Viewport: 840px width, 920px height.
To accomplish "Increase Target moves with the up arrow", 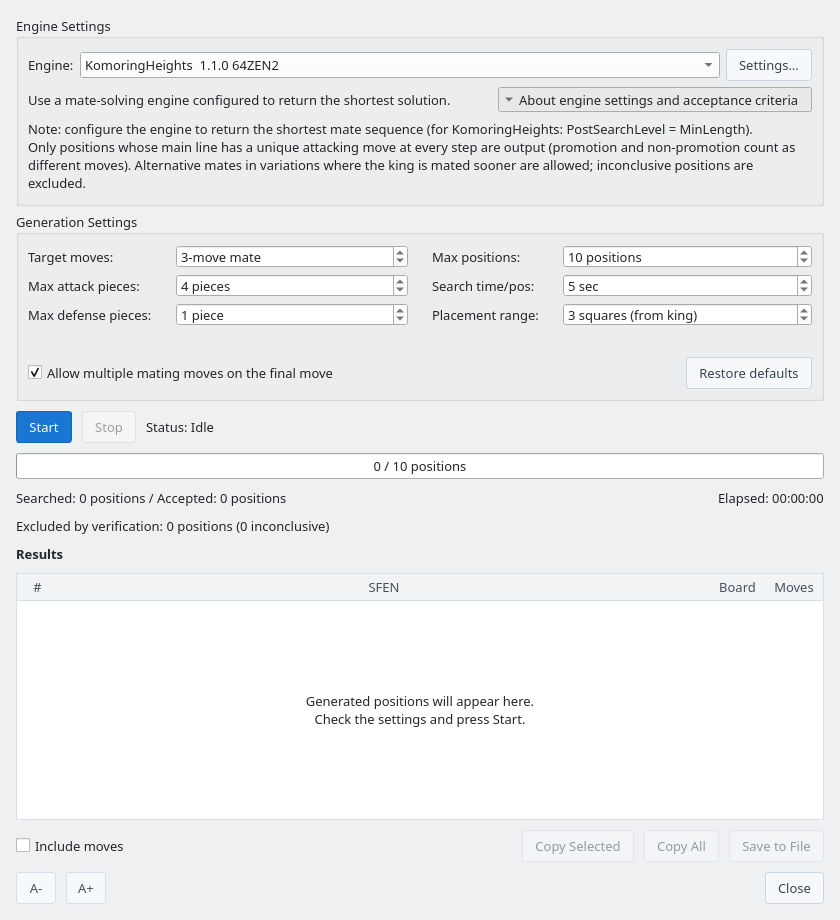I will [x=400, y=252].
